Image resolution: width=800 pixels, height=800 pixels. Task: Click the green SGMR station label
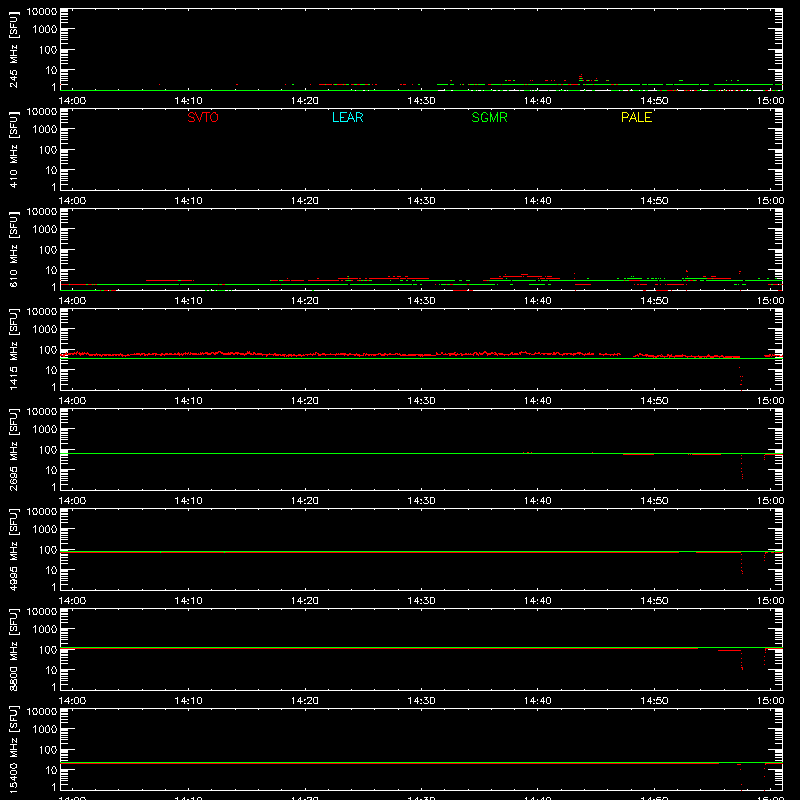pyautogui.click(x=489, y=117)
